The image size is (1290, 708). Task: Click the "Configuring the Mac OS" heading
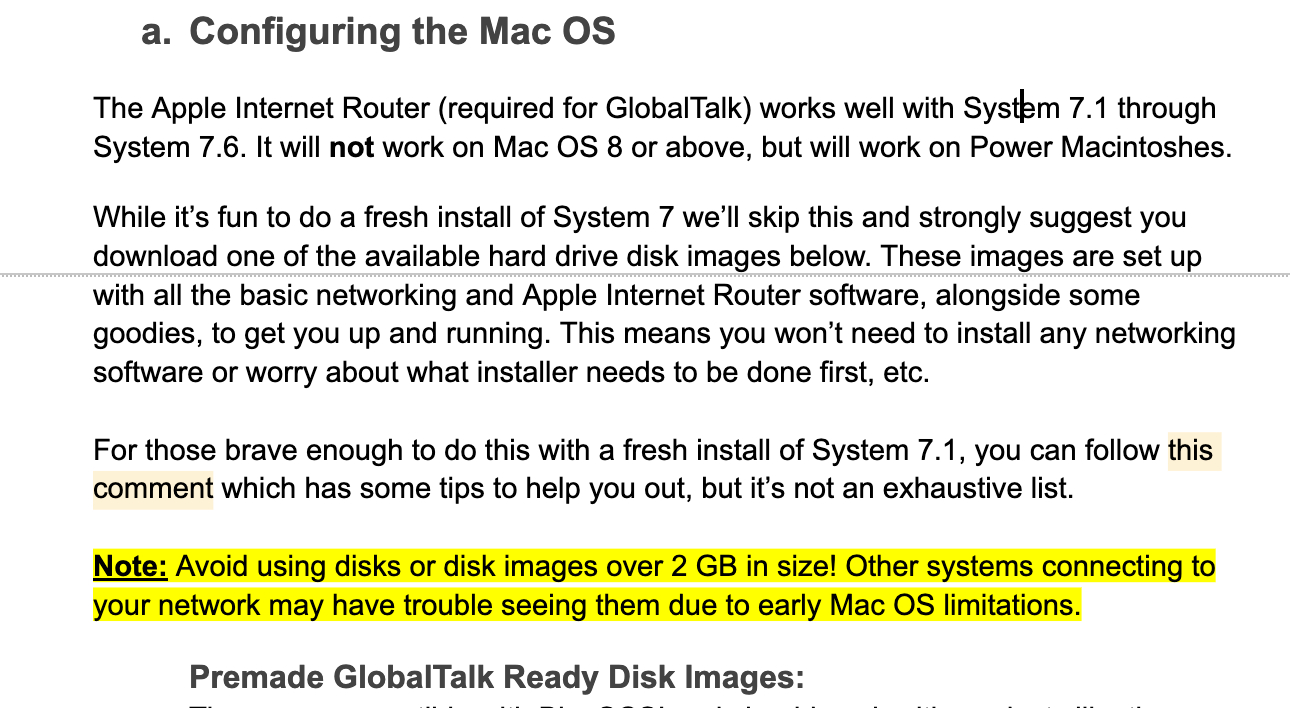pos(402,32)
